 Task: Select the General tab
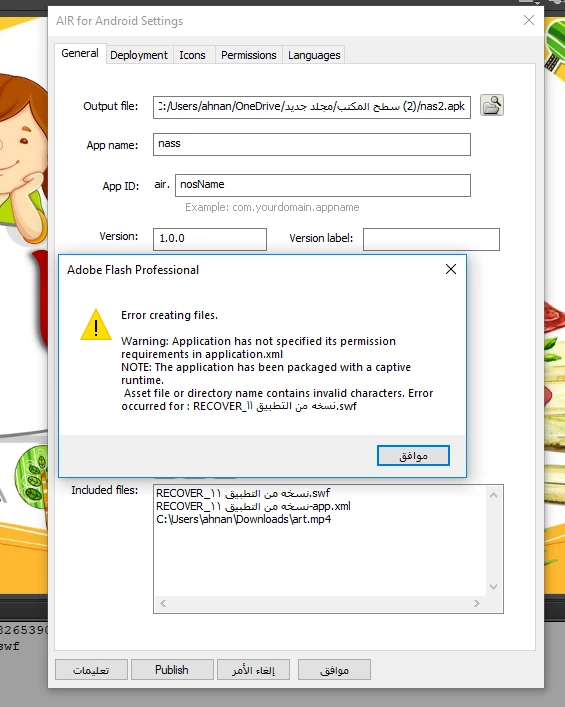80,53
